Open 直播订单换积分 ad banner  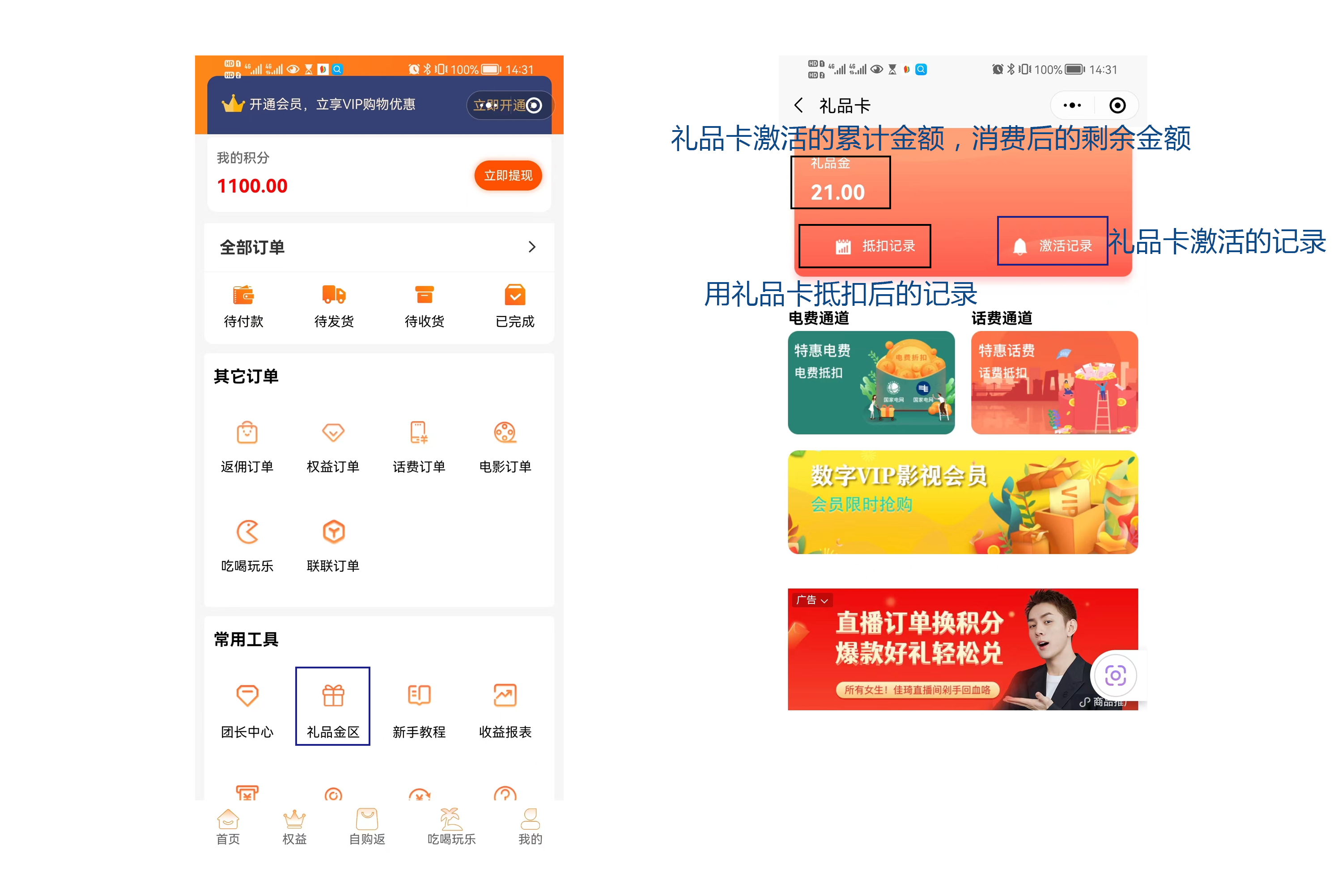click(x=963, y=649)
